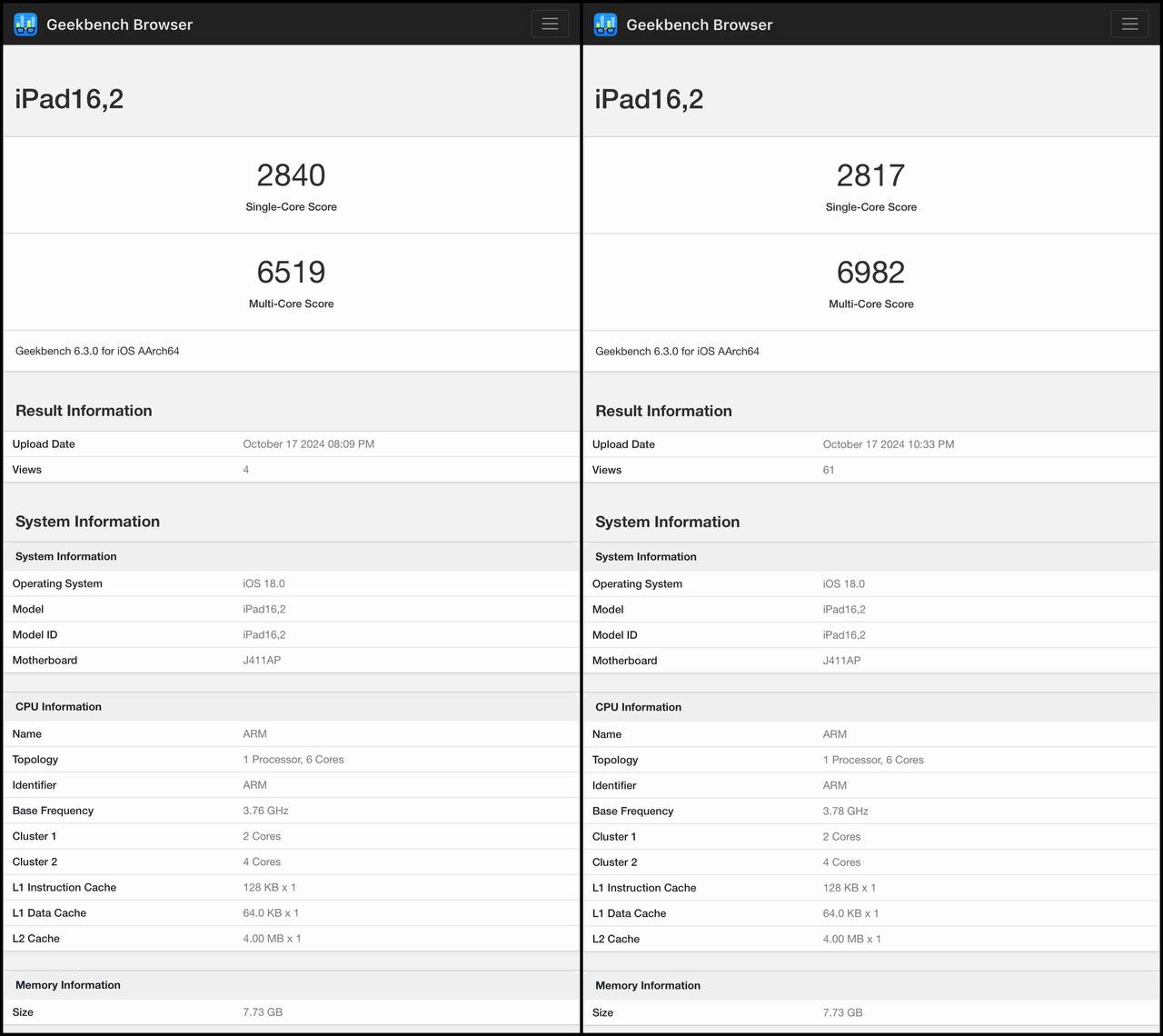Screen dimensions: 1163x1036
Task: Click Motherboard value J411AP in right panel
Action: [841, 661]
